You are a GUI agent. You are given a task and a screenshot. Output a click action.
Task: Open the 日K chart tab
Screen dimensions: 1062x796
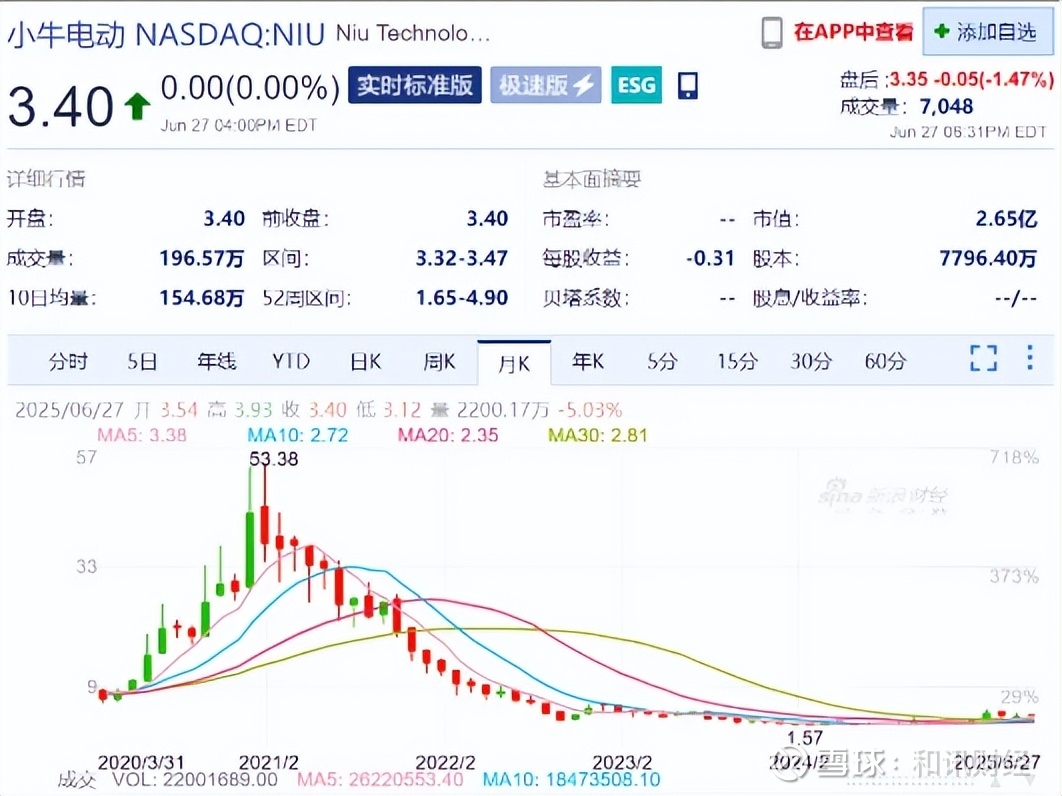coord(366,361)
